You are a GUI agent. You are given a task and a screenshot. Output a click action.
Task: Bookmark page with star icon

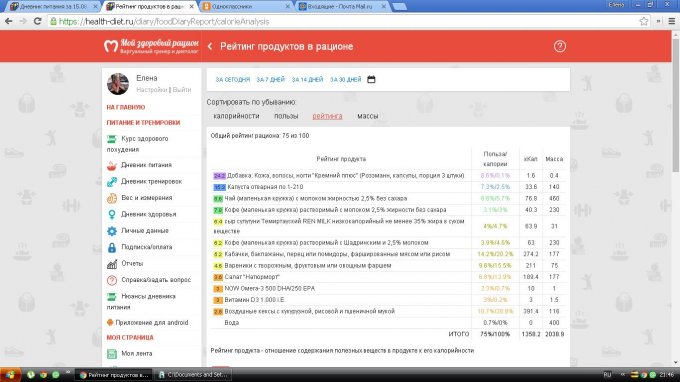point(644,21)
